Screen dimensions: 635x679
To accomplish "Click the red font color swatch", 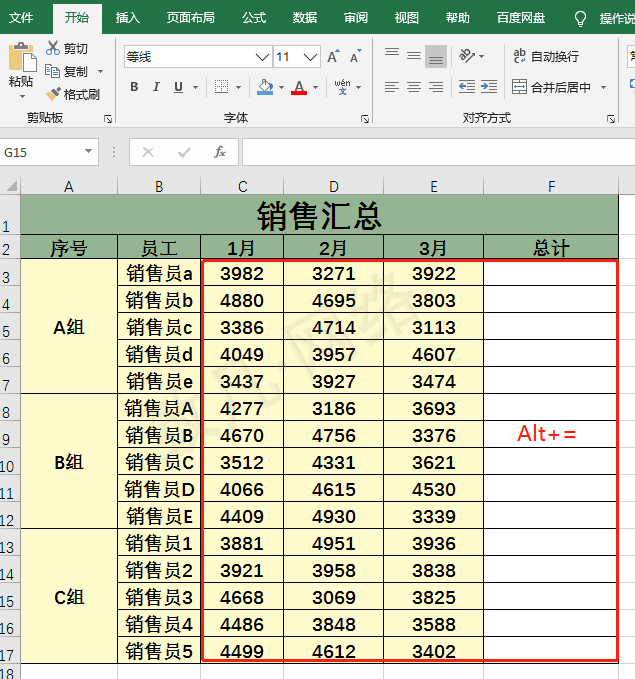I will point(299,87).
